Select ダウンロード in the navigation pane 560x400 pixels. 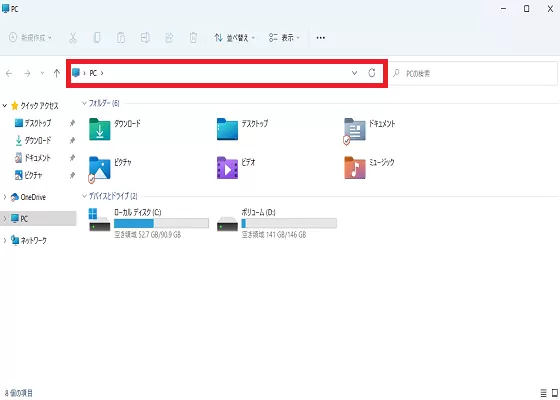(x=33, y=140)
